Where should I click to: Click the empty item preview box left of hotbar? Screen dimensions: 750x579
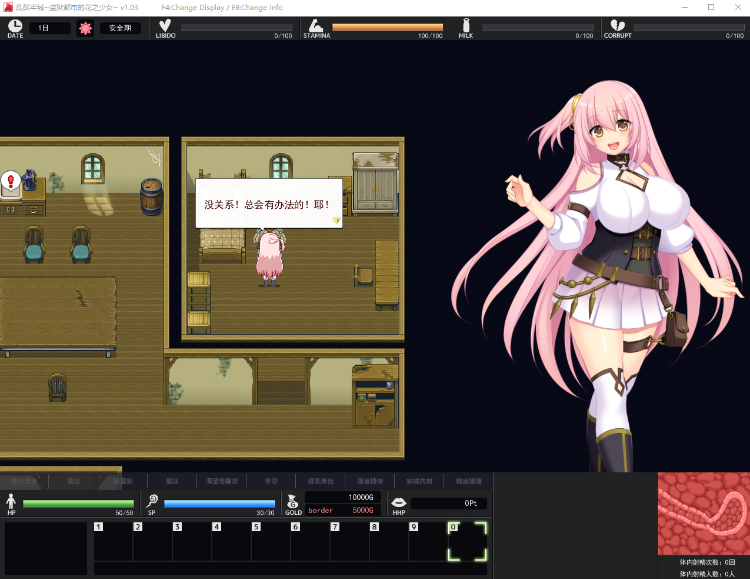pos(46,548)
